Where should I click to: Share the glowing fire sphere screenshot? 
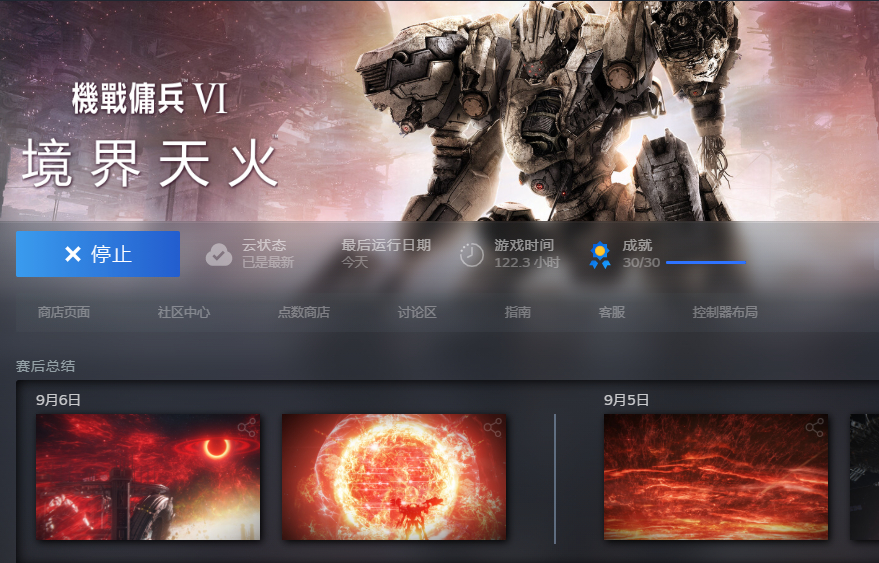493,428
